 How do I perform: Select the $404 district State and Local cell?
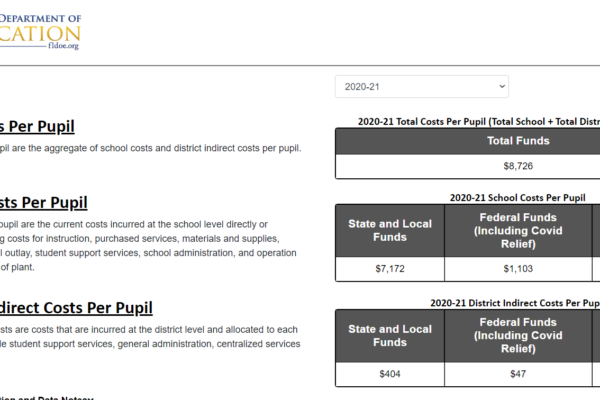coord(390,374)
